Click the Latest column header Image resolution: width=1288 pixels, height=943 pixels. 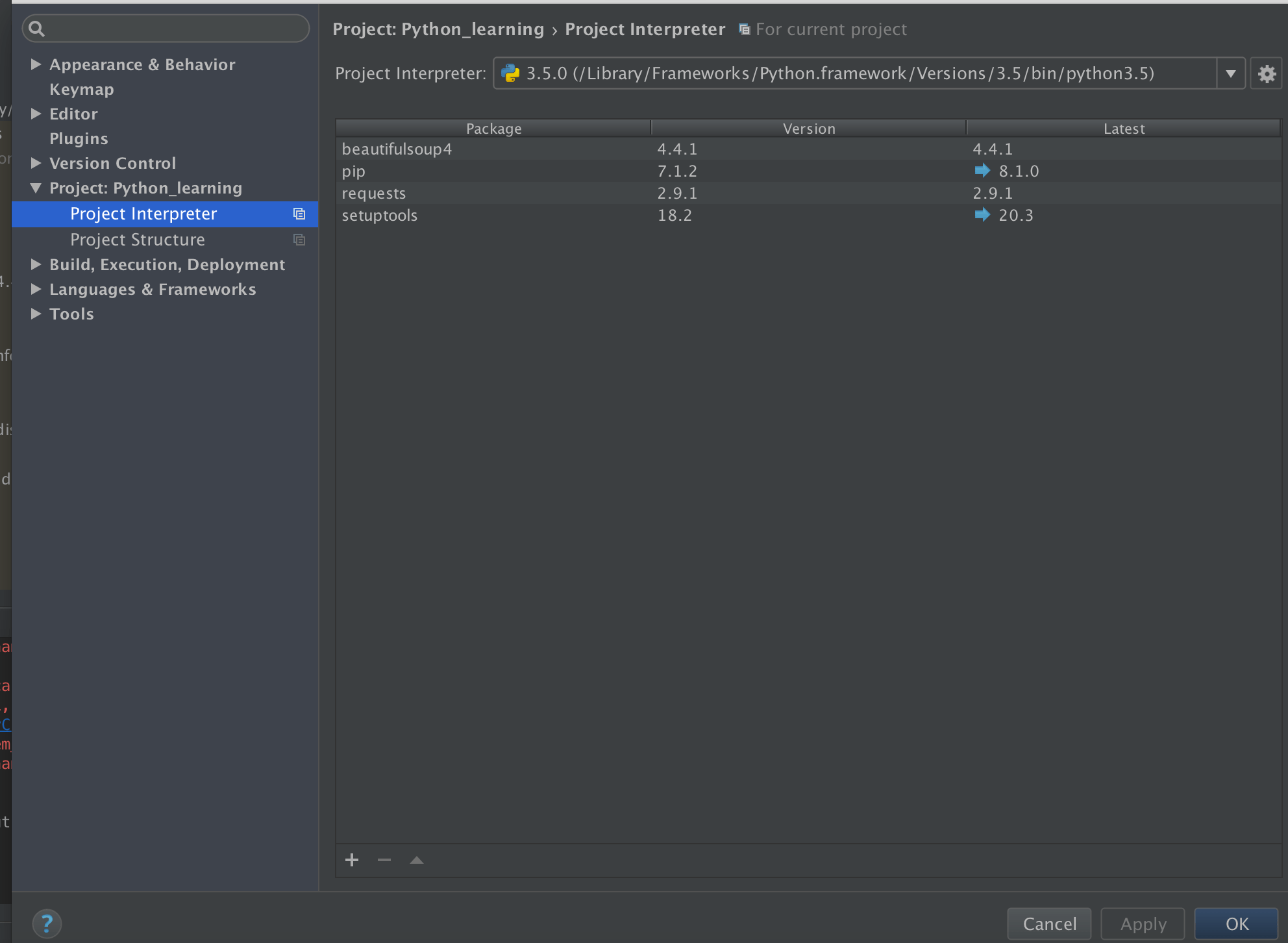[1124, 129]
